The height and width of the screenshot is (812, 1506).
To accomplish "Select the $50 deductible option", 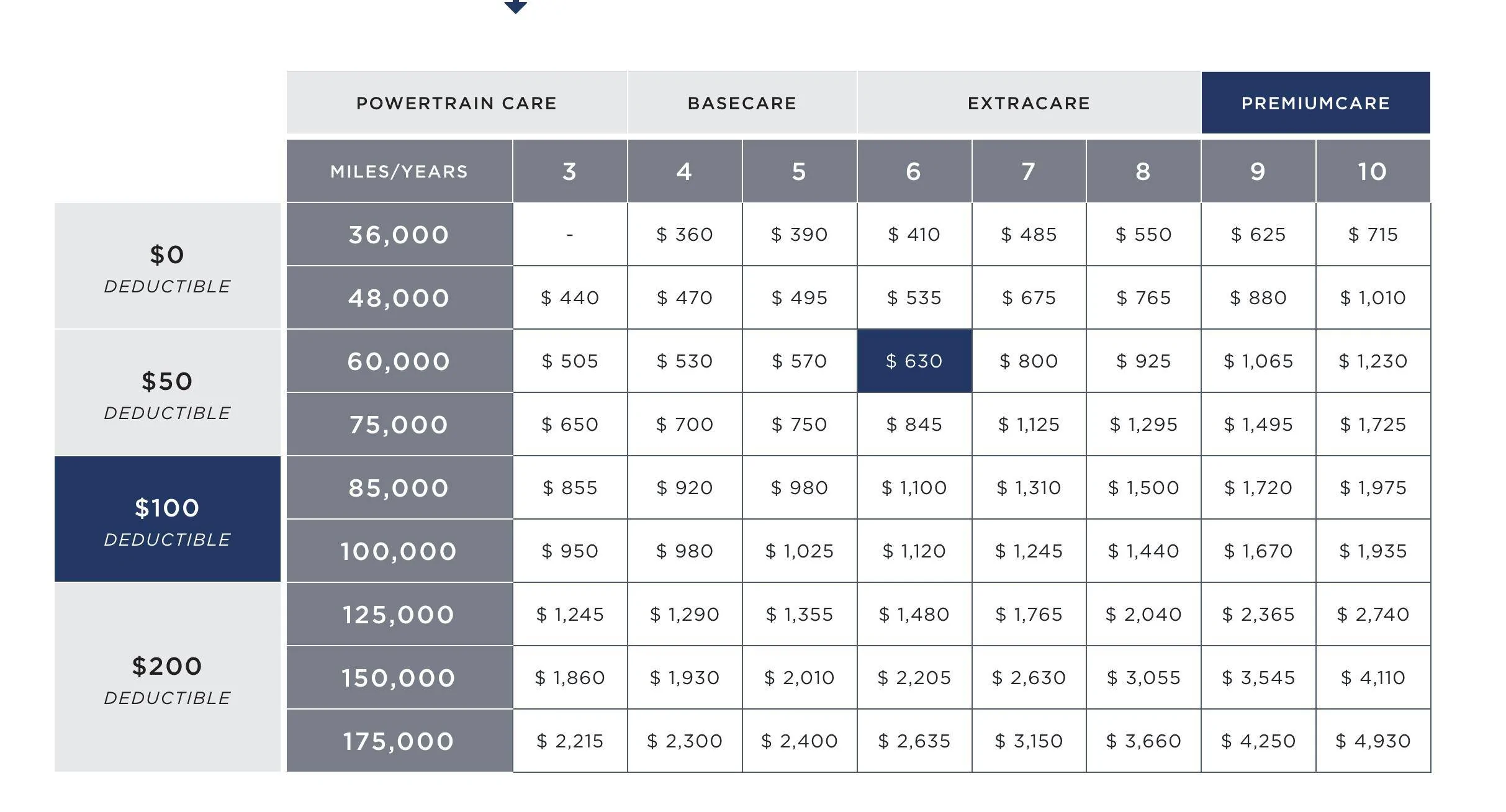I will tap(168, 392).
